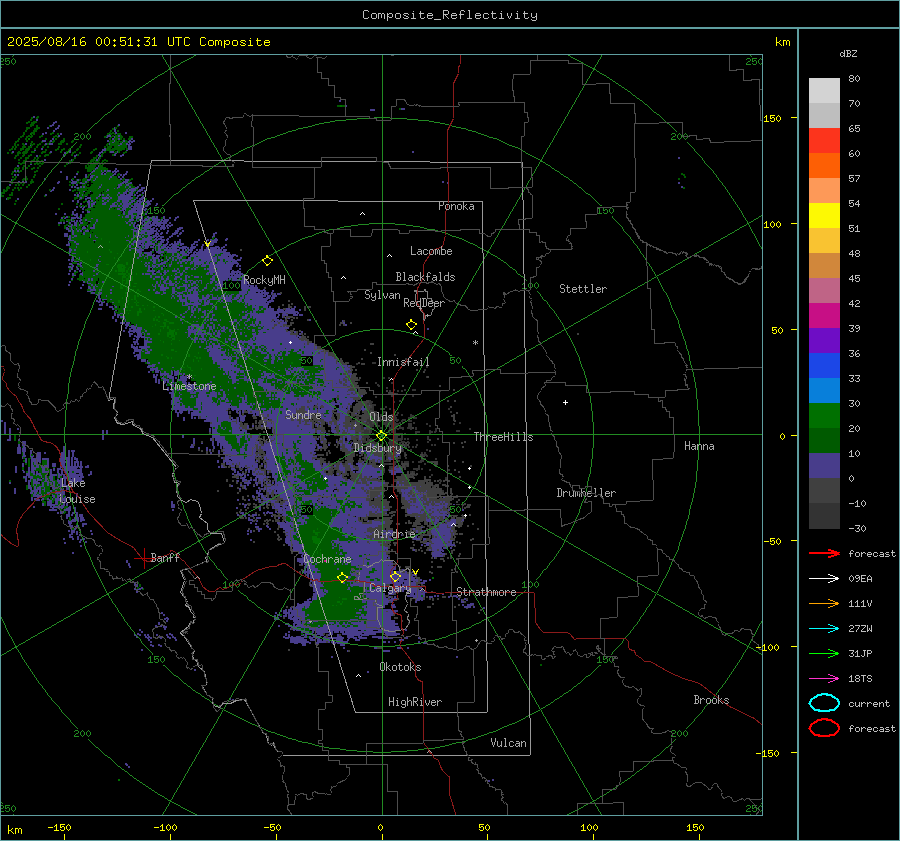Click the Drumheller city label

coord(586,493)
